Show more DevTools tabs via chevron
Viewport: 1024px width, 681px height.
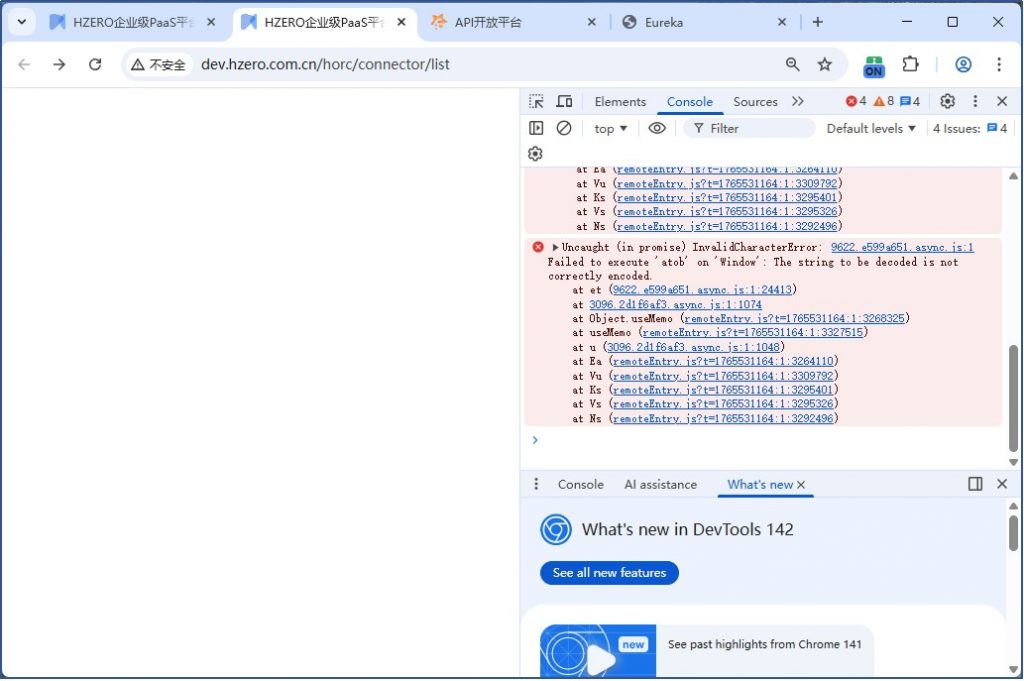pyautogui.click(x=797, y=101)
